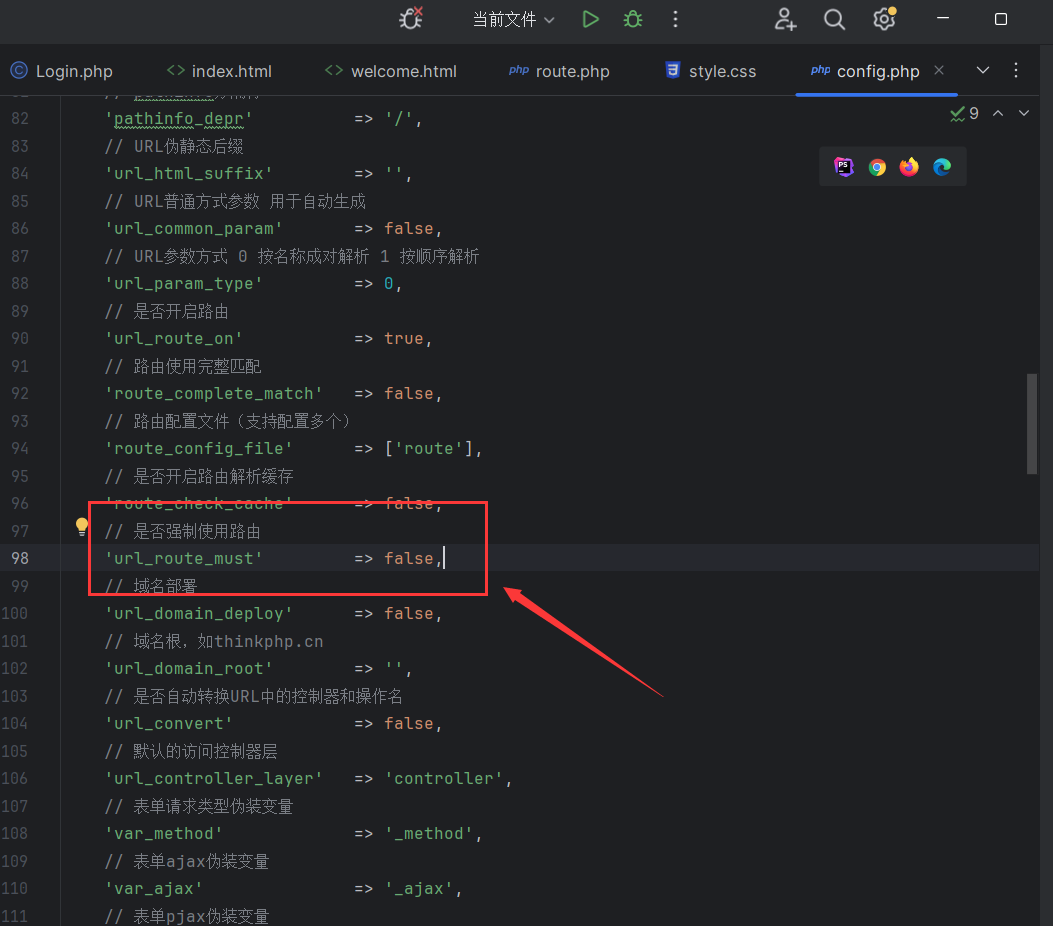This screenshot has width=1053, height=926.
Task: Open the add-user collaboration icon
Action: point(785,19)
